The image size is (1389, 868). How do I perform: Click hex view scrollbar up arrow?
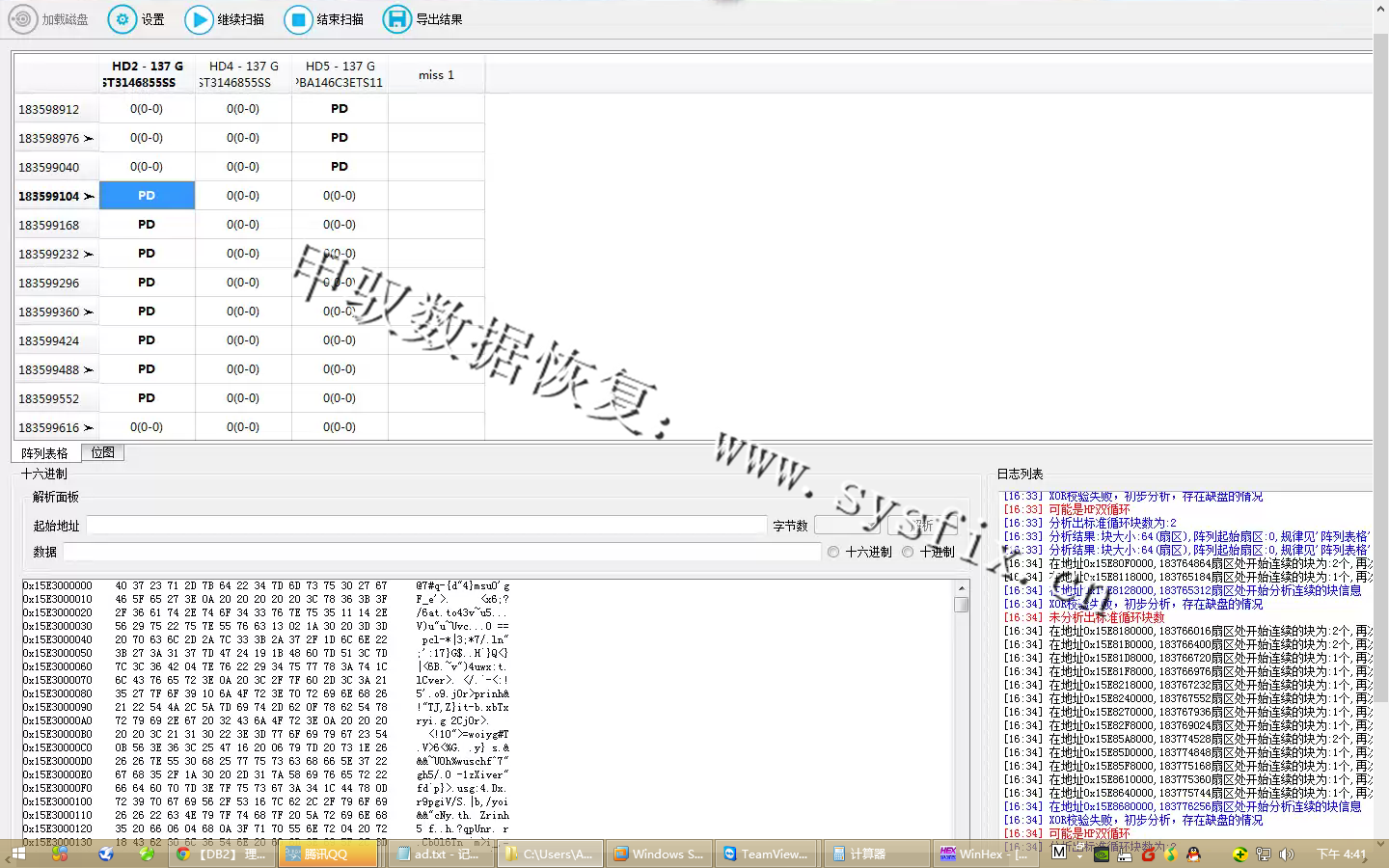962,588
